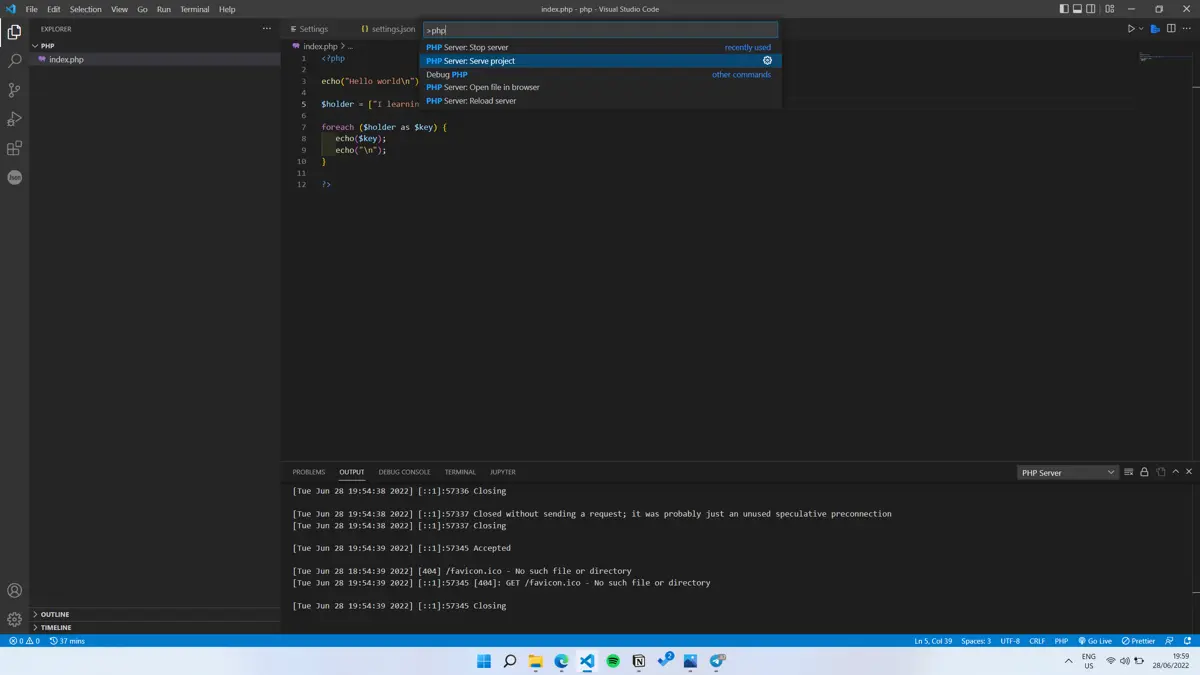Toggle the bottom panel visibility in title bar
Screen dimensions: 1200x675
coord(1077,9)
